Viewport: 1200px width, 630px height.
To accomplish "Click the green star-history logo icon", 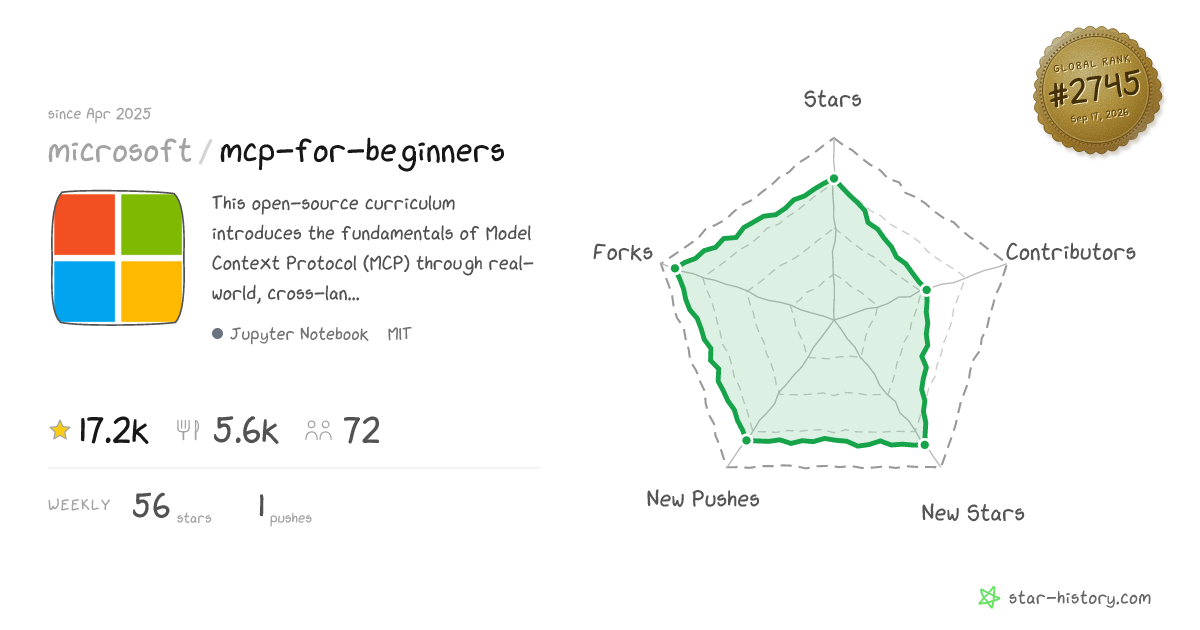I will [x=989, y=598].
